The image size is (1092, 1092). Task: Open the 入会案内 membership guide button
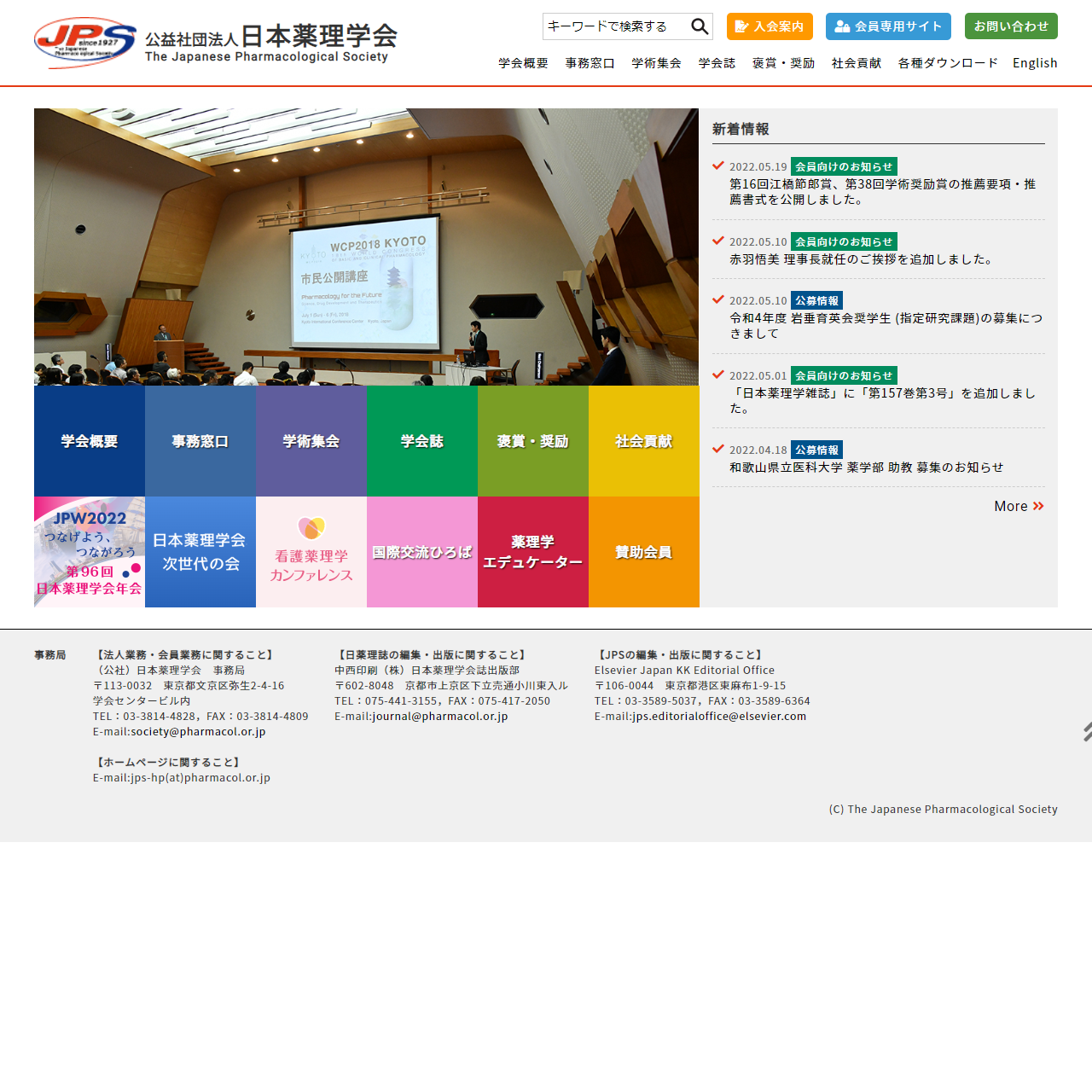point(770,26)
